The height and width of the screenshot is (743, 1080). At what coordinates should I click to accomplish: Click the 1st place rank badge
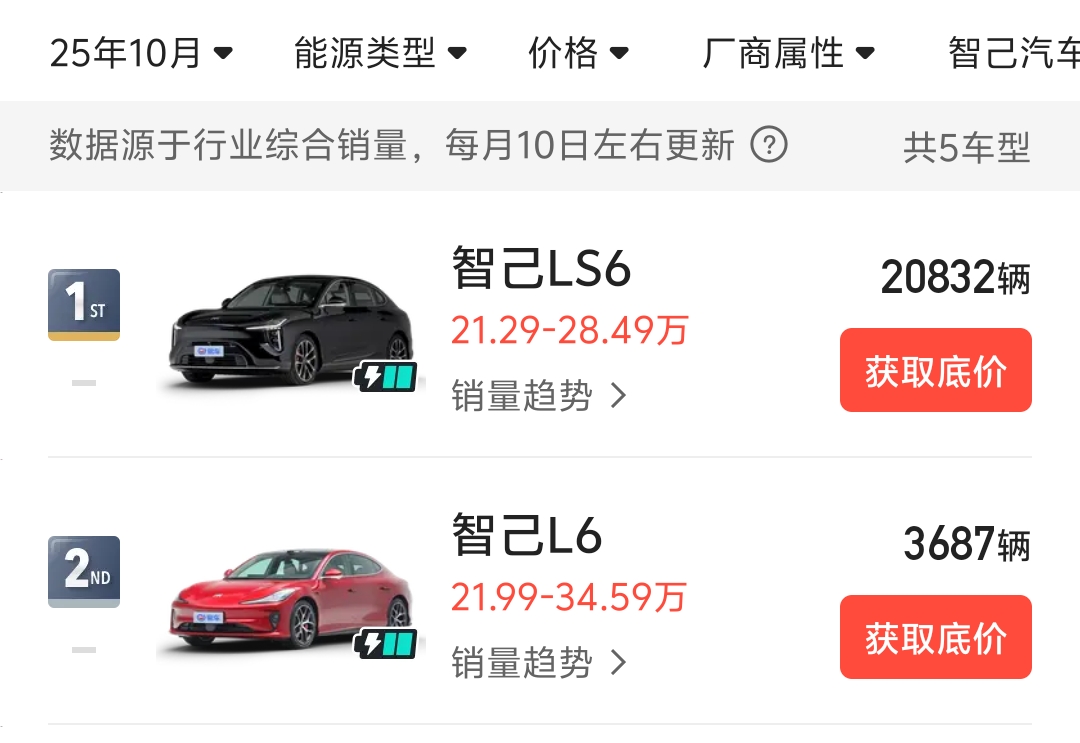coord(84,304)
